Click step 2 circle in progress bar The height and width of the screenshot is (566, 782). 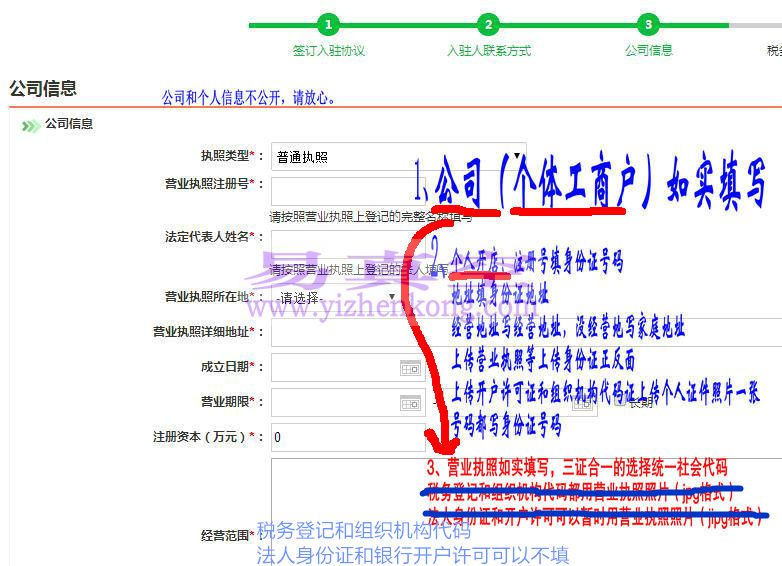(x=488, y=25)
